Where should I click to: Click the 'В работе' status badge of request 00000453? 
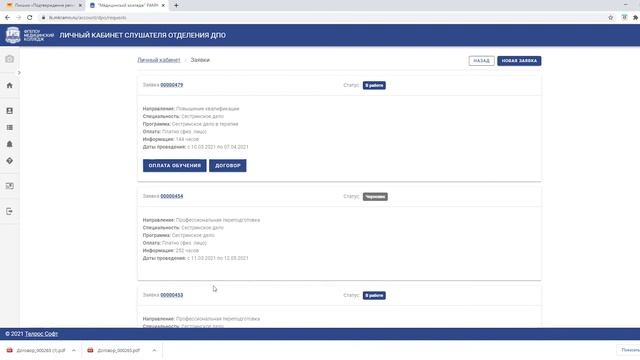[374, 296]
